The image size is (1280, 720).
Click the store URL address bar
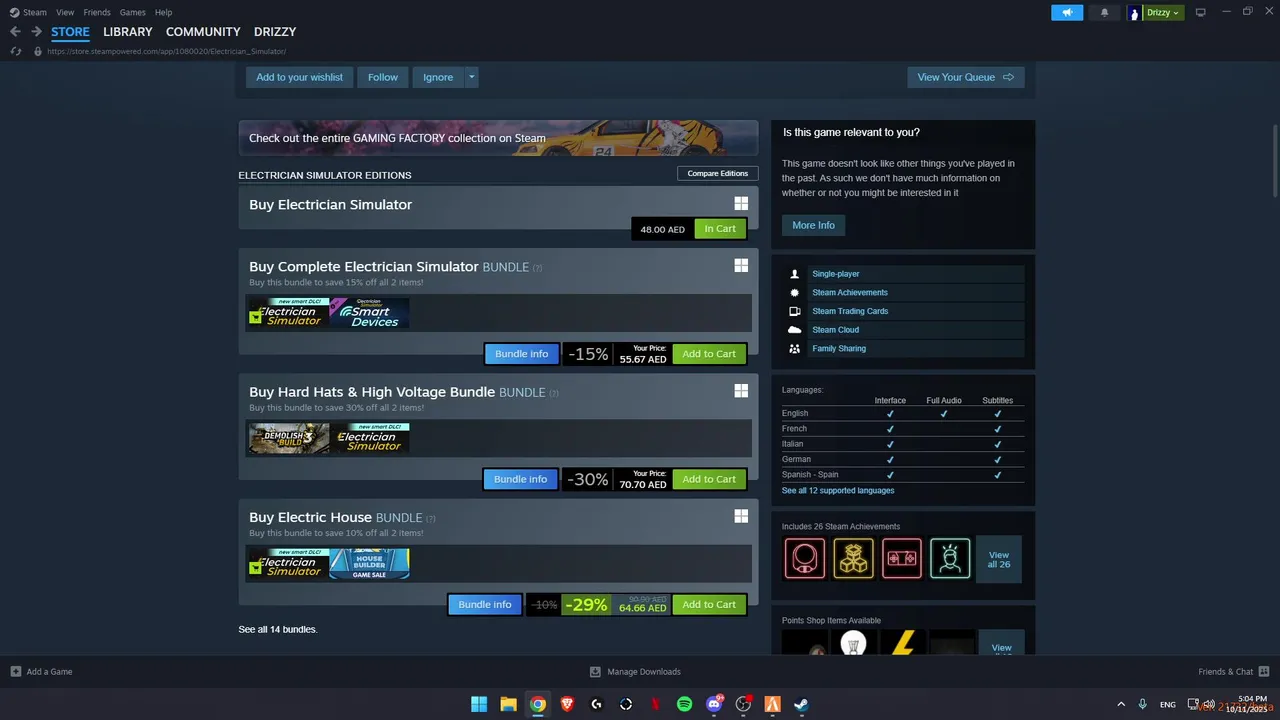167,51
